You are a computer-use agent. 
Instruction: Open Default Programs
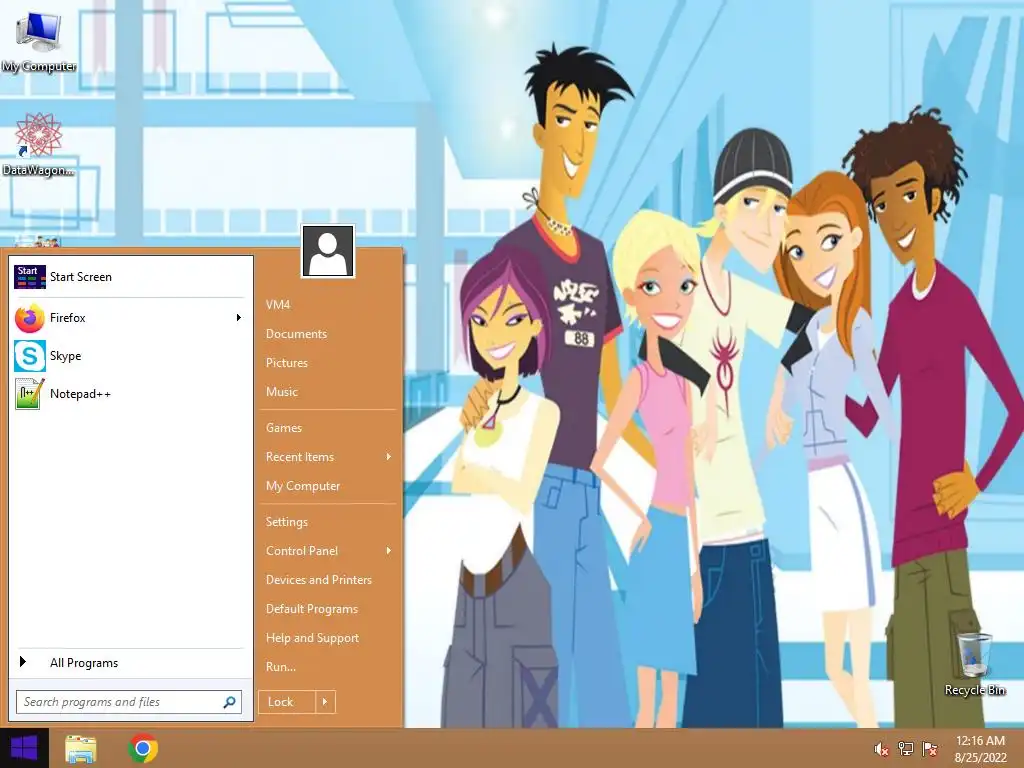tap(312, 609)
